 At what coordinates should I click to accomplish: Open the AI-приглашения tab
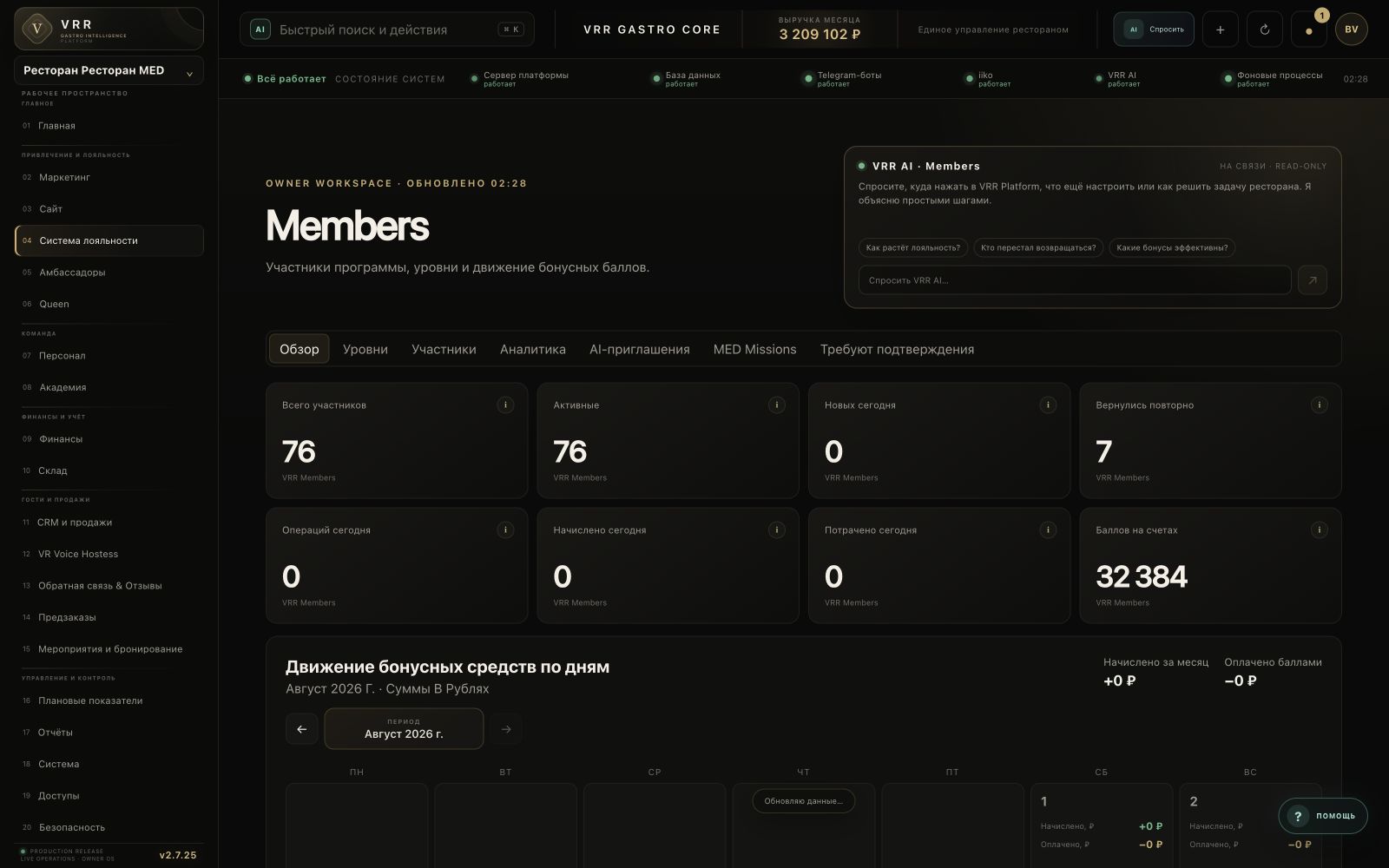tap(640, 349)
